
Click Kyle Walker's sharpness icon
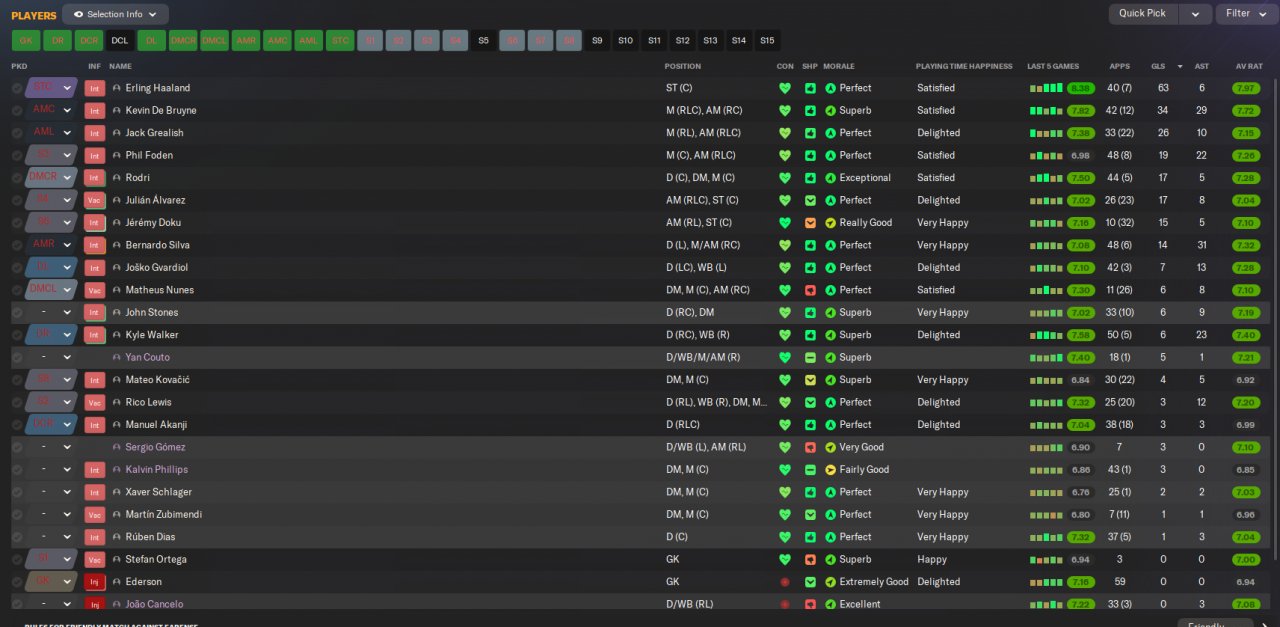[x=810, y=335]
